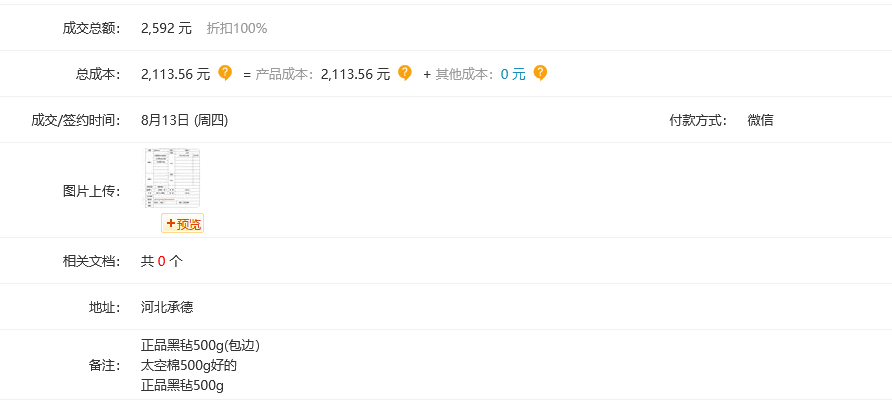
Task: Select the 微信 payment method value
Action: pyautogui.click(x=761, y=121)
